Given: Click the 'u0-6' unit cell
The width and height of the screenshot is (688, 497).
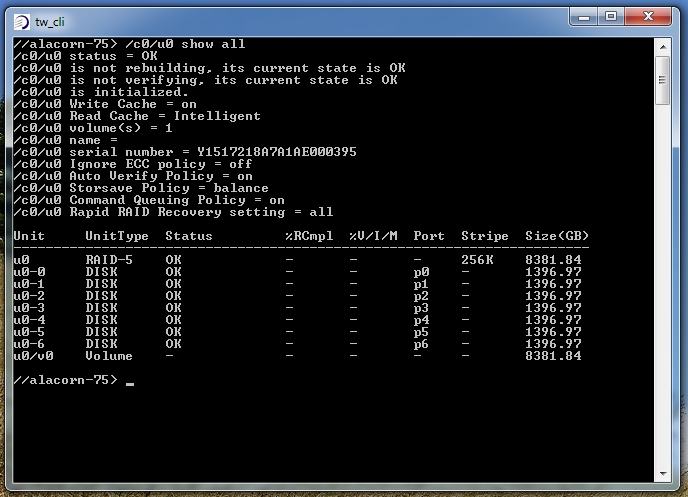Looking at the screenshot, I should 29,344.
